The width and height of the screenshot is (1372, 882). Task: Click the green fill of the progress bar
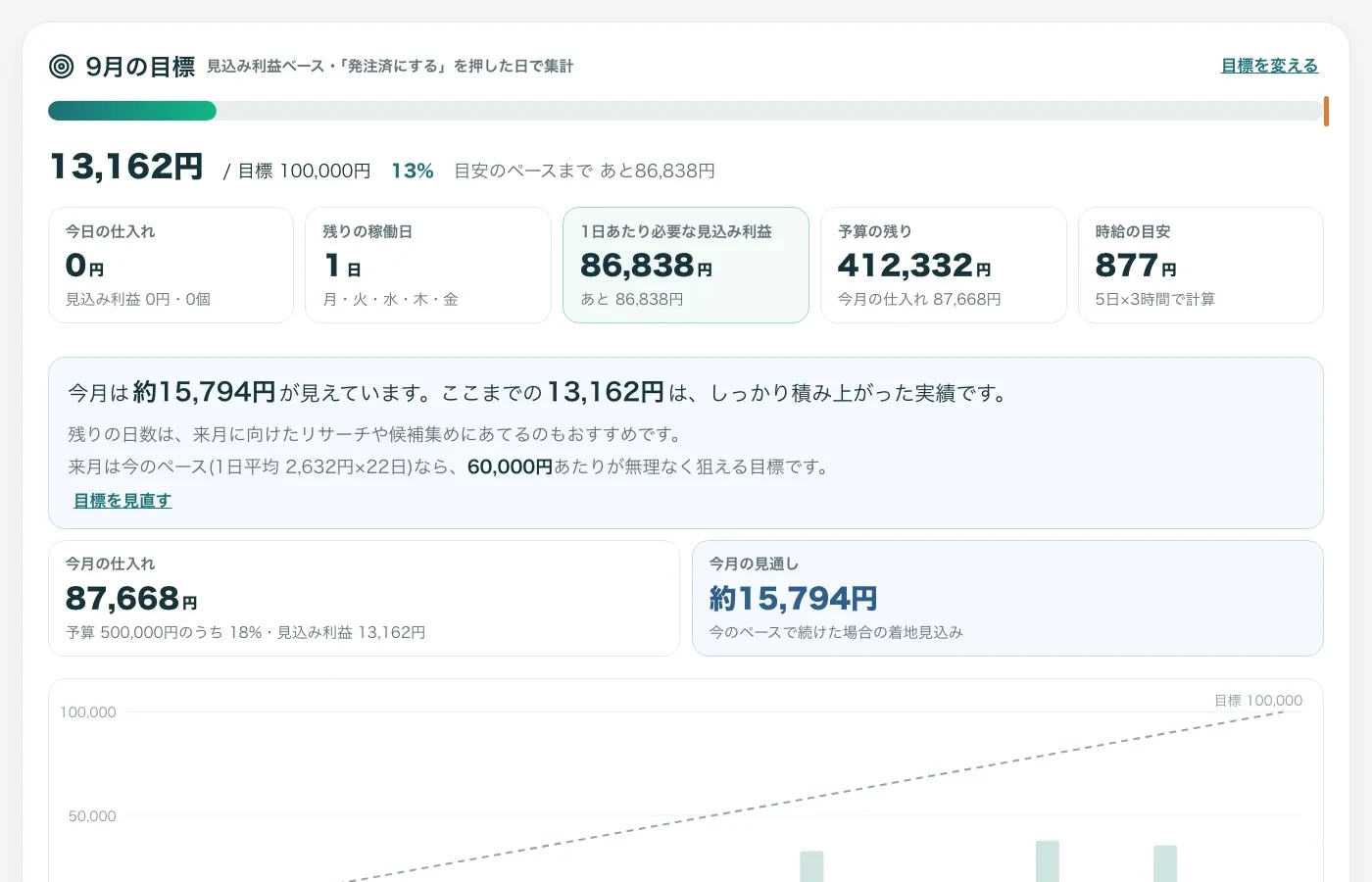coord(132,111)
